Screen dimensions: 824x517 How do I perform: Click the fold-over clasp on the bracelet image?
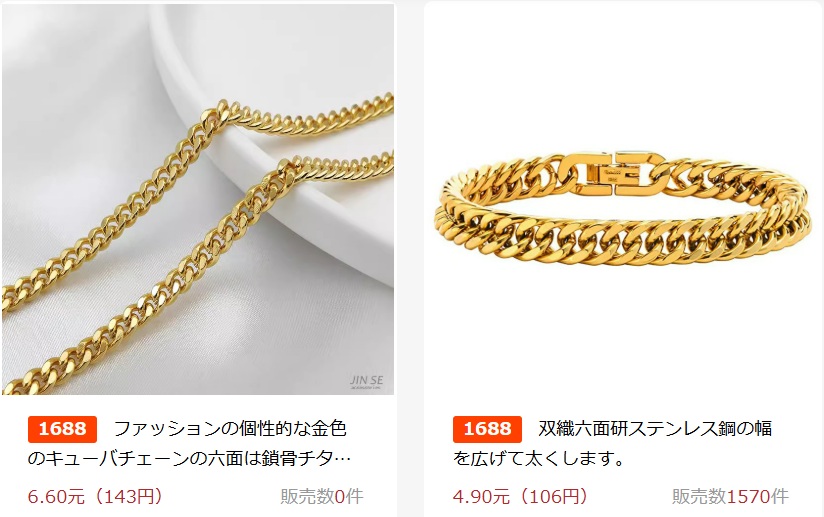[x=612, y=173]
